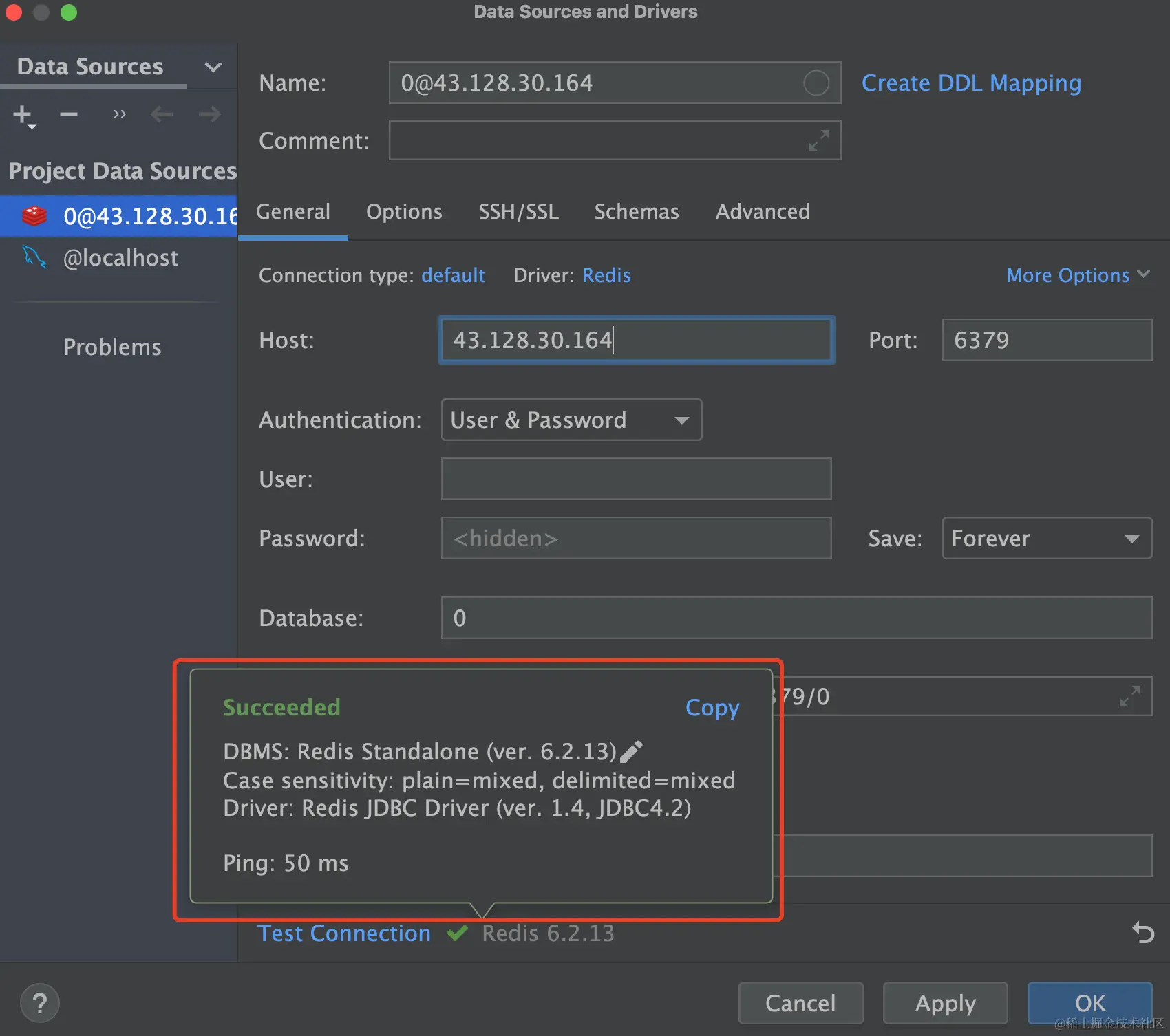Open Authentication User & Password dropdown
Screen dimensions: 1170x1036
pyautogui.click(x=571, y=420)
